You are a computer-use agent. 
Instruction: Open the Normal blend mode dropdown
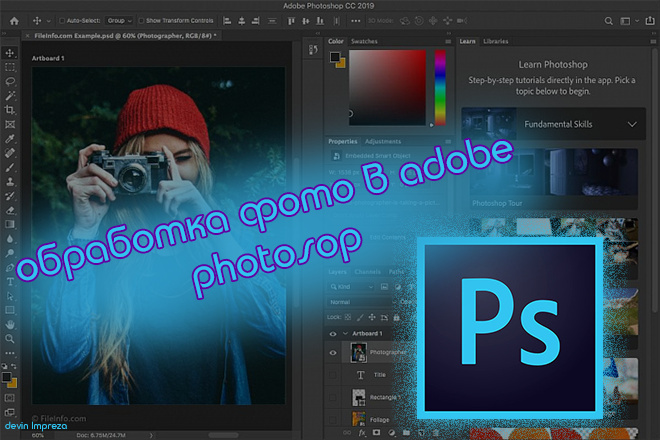tap(362, 302)
